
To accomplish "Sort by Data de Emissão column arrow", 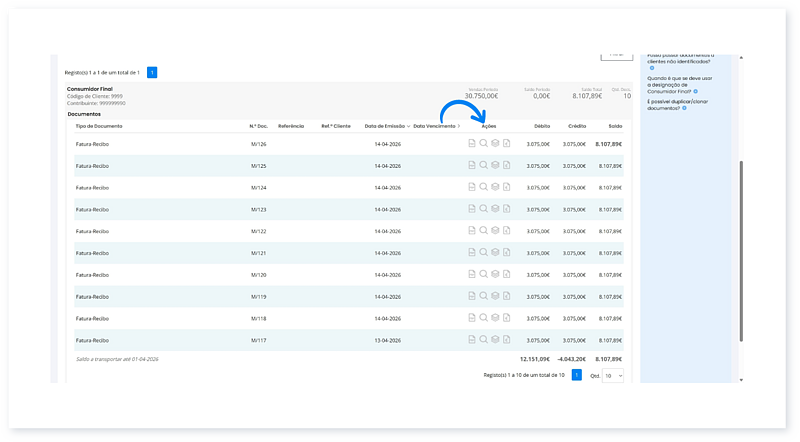I will [408, 126].
